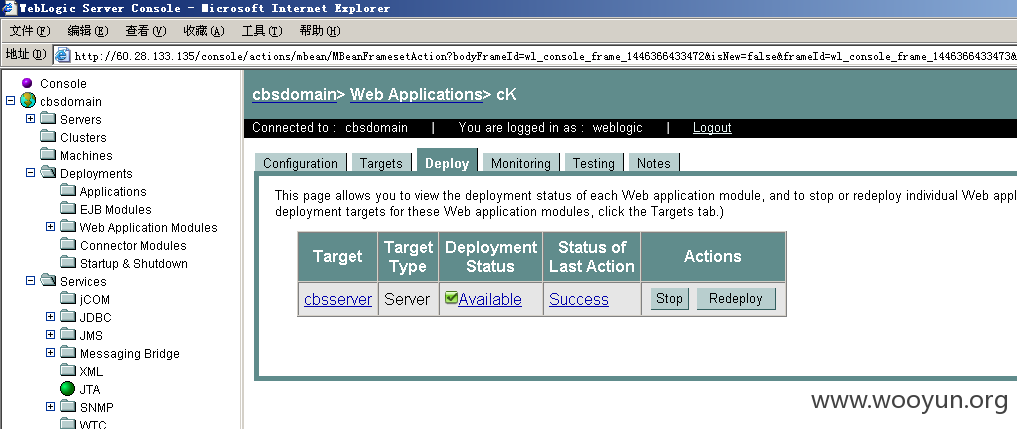Switch to the Testing tab
The height and width of the screenshot is (429, 1017).
coord(593,163)
